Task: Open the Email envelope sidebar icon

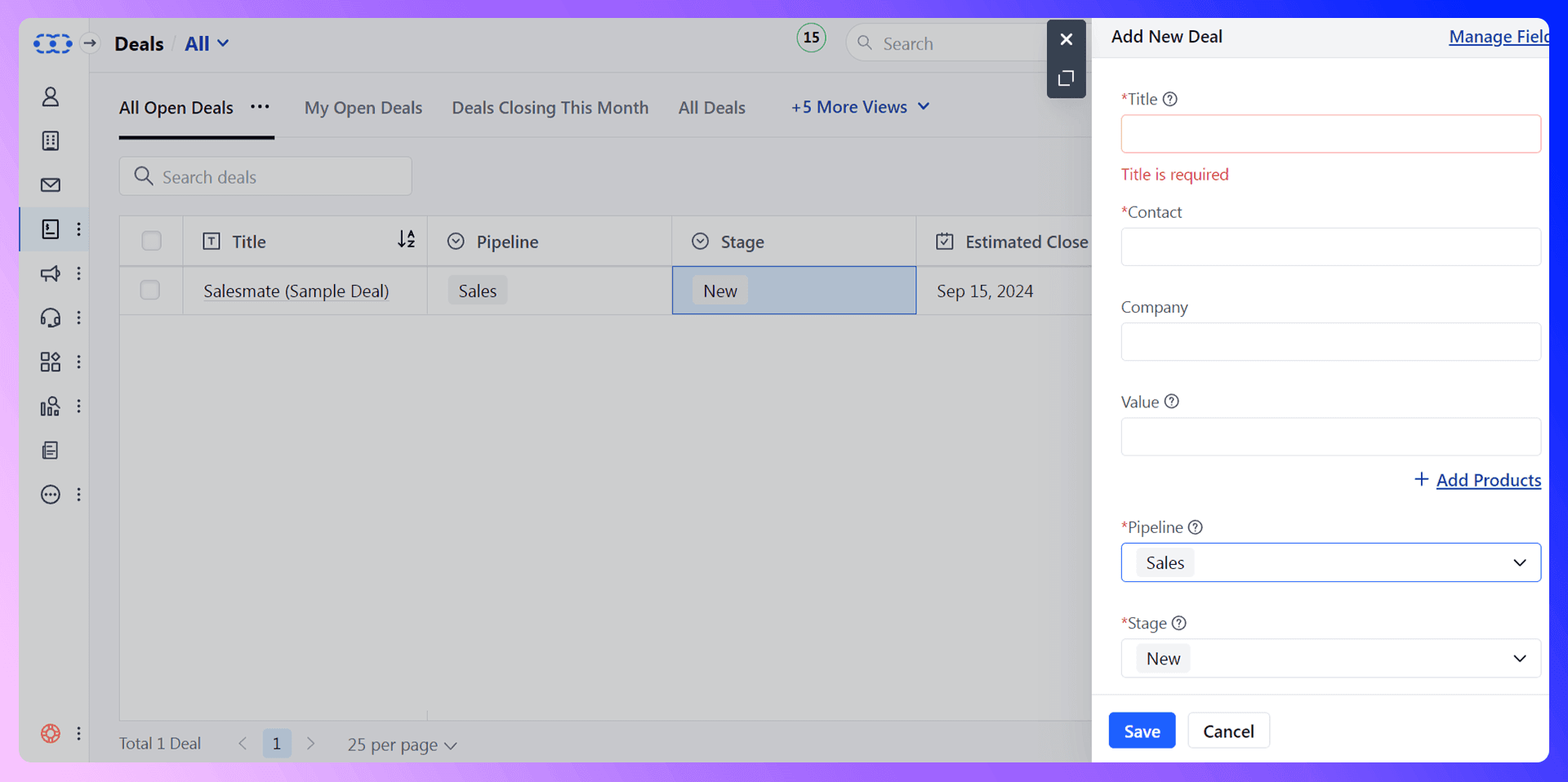Action: pos(51,184)
